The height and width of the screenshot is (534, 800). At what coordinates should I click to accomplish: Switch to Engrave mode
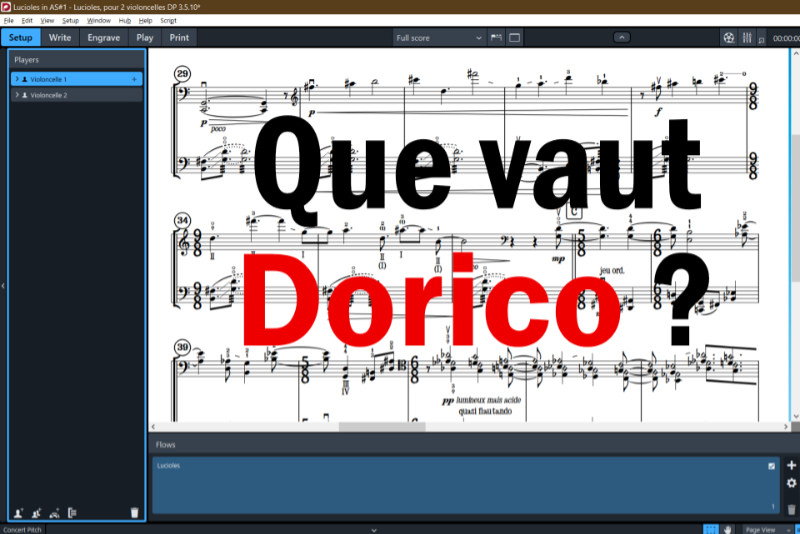[x=104, y=38]
